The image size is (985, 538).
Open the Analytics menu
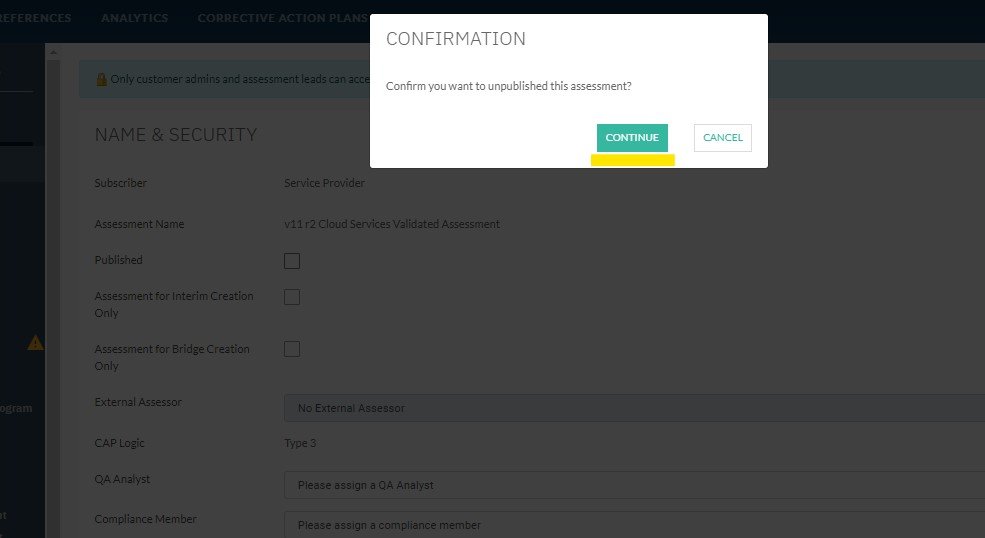(134, 18)
